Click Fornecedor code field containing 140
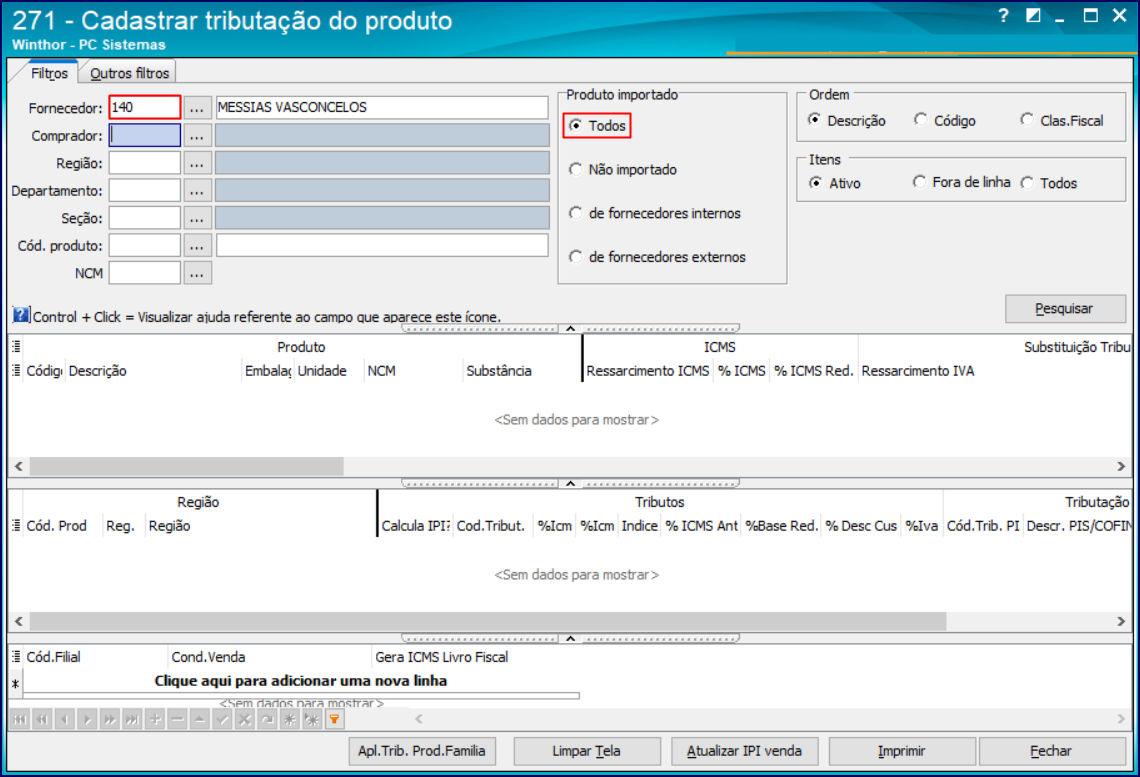This screenshot has height=777, width=1140. 145,108
